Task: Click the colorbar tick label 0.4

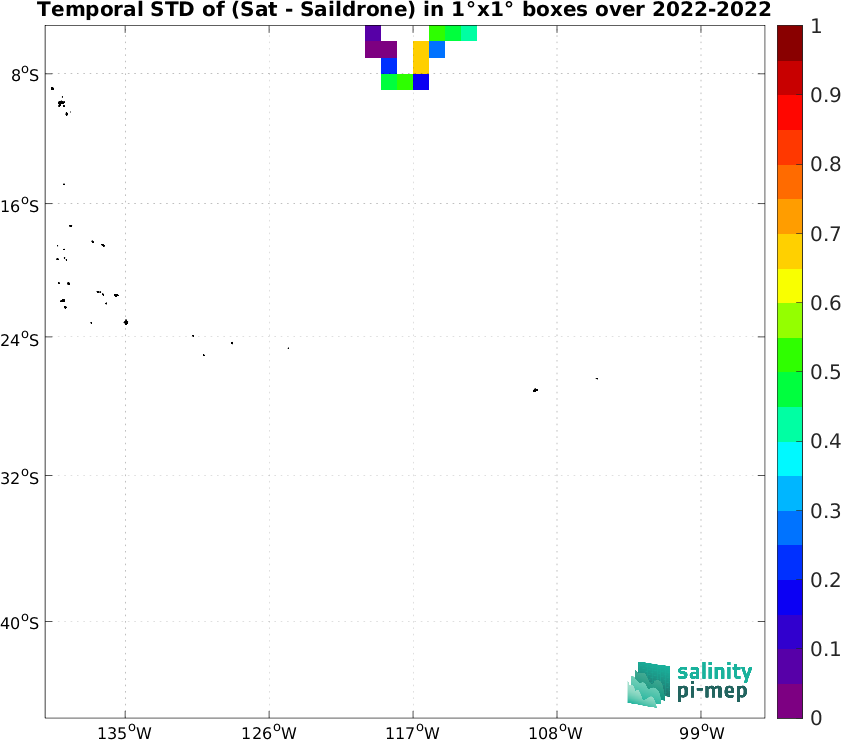Action: click(x=825, y=441)
